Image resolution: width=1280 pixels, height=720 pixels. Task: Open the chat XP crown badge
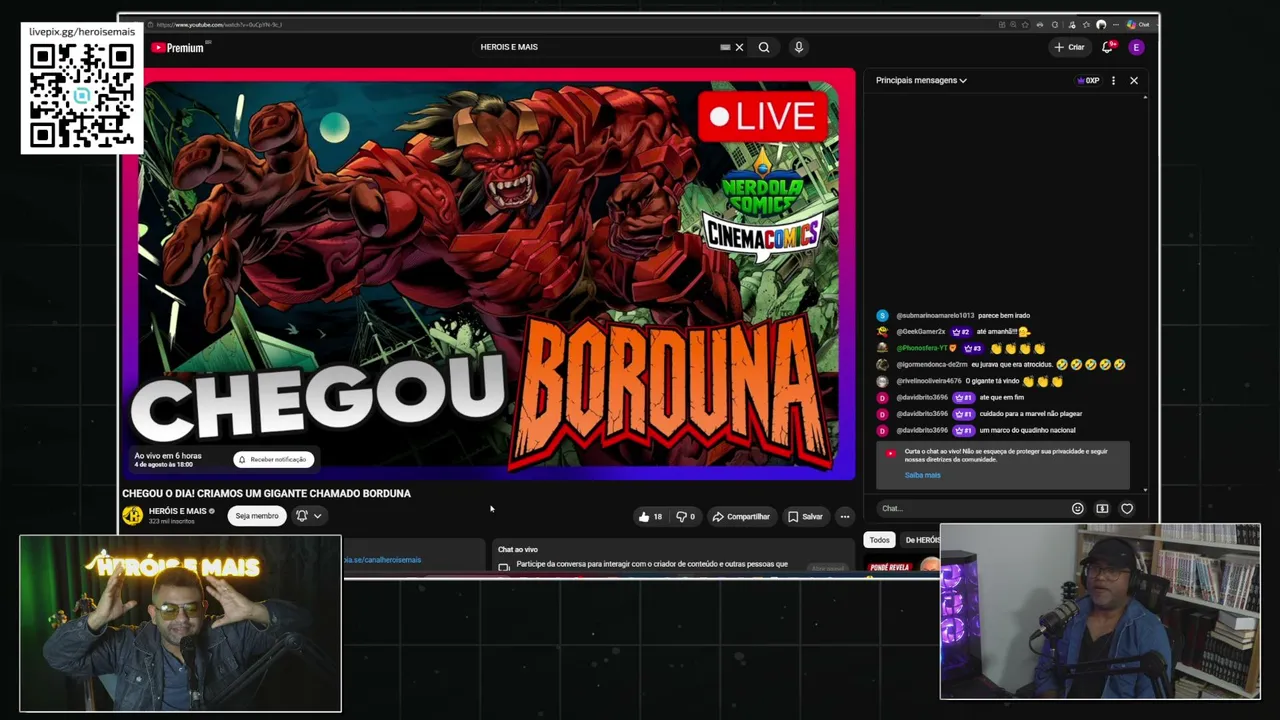coord(1088,81)
